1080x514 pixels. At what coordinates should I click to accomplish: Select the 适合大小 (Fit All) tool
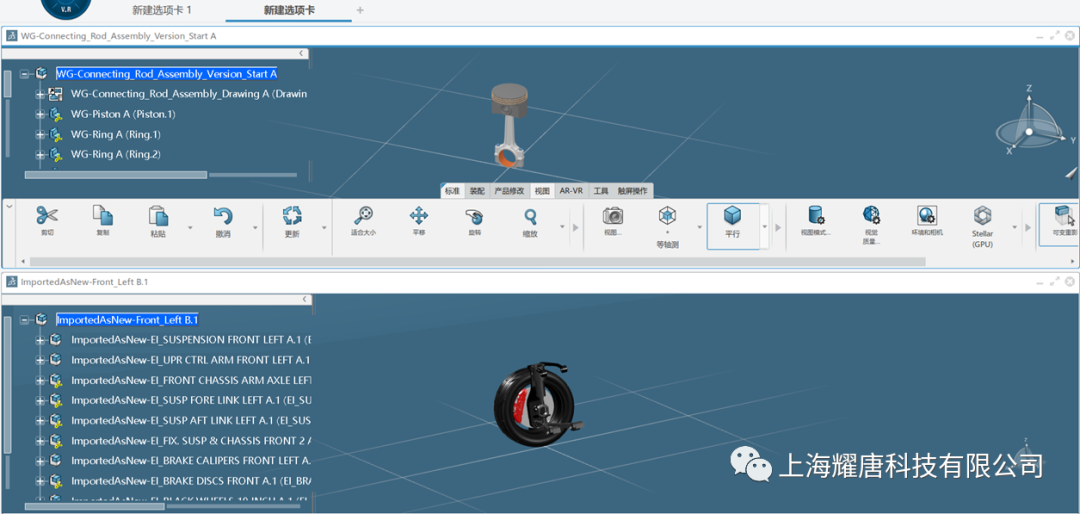[x=363, y=216]
